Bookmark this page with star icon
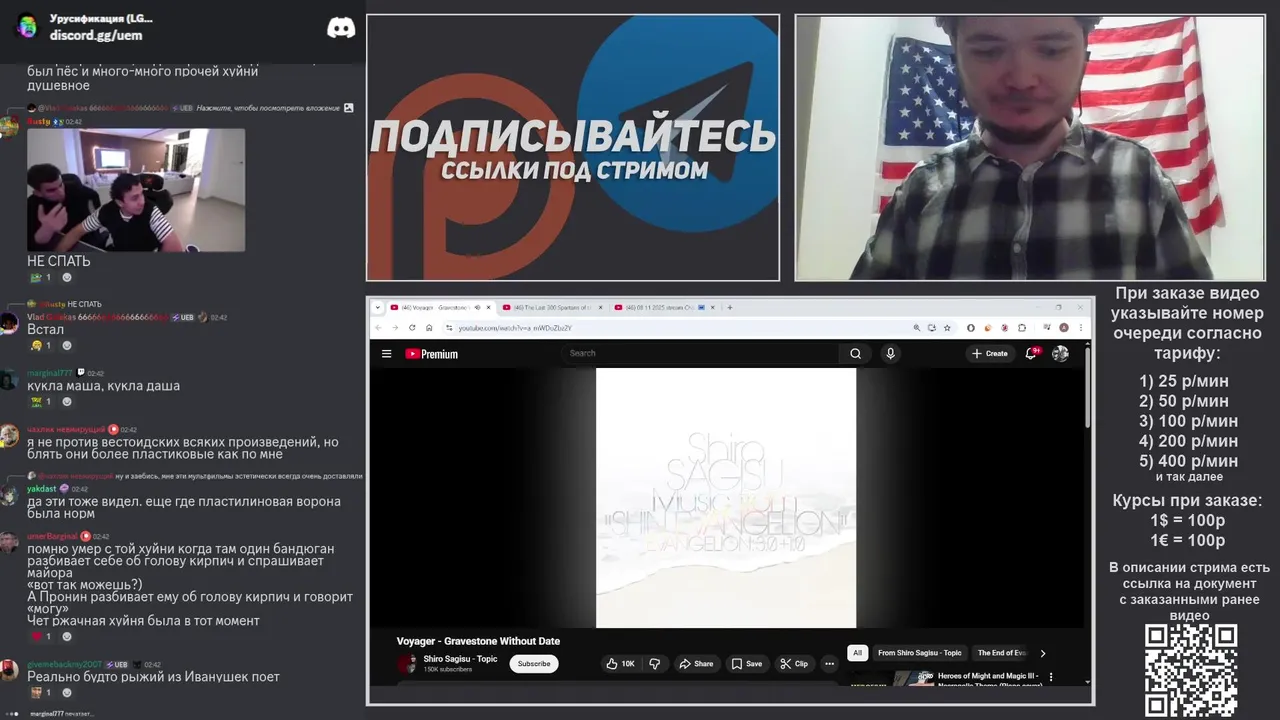This screenshot has height=720, width=1280. [947, 327]
